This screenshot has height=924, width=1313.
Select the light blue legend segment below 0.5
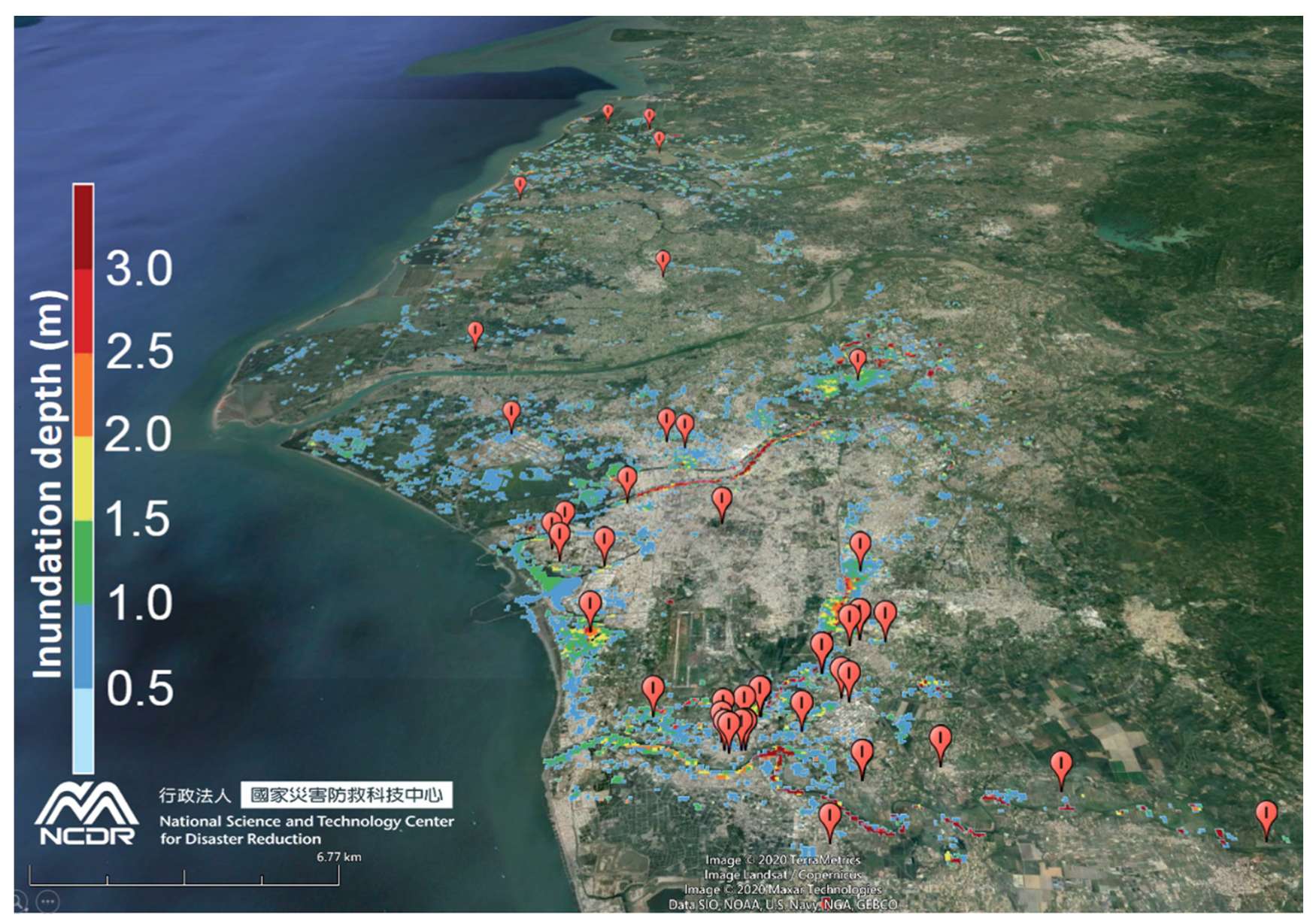83,731
